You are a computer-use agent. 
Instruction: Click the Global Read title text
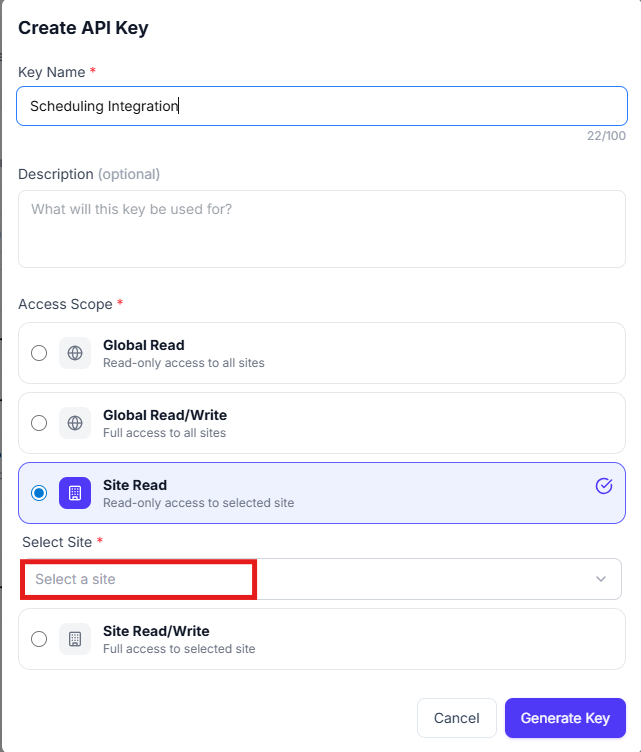pyautogui.click(x=144, y=345)
